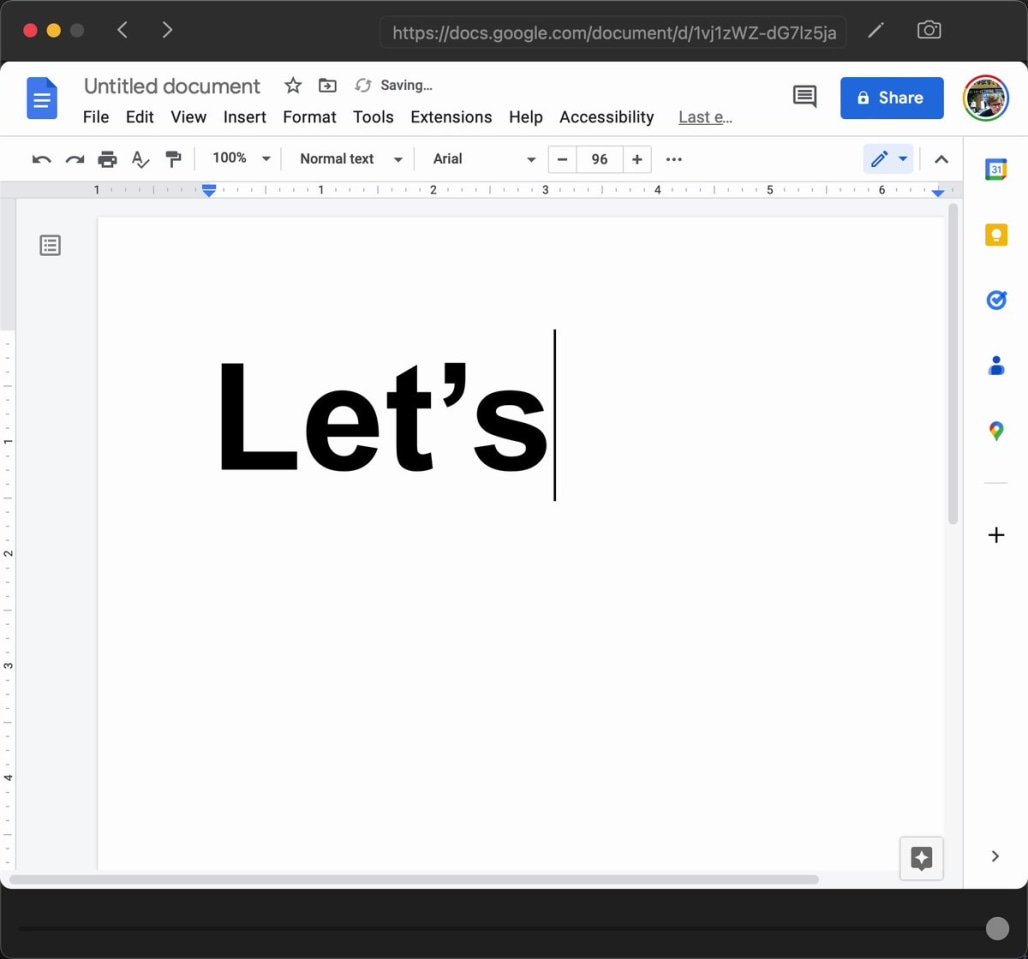Open the zoom 100% dropdown

click(x=241, y=159)
